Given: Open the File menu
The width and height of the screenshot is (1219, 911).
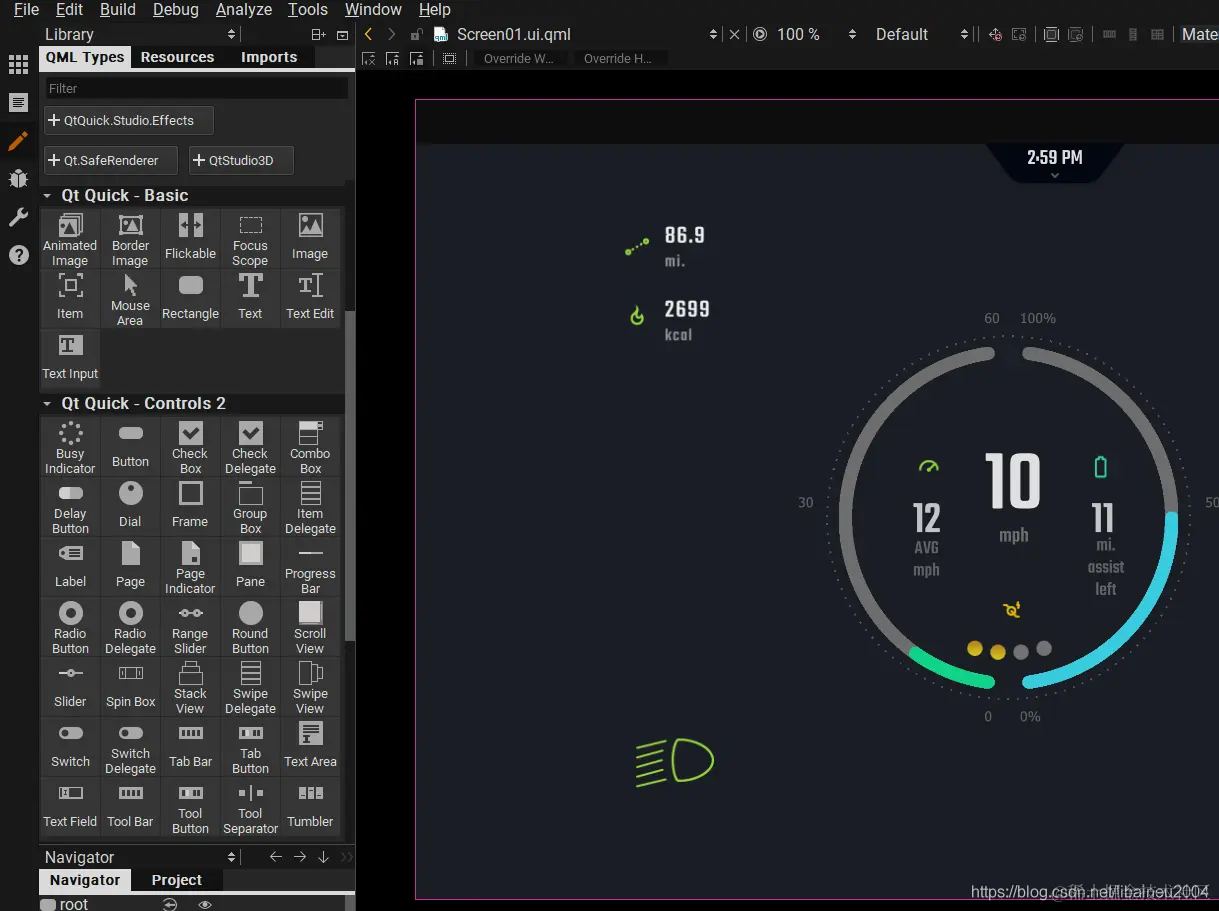Looking at the screenshot, I should click(26, 9).
